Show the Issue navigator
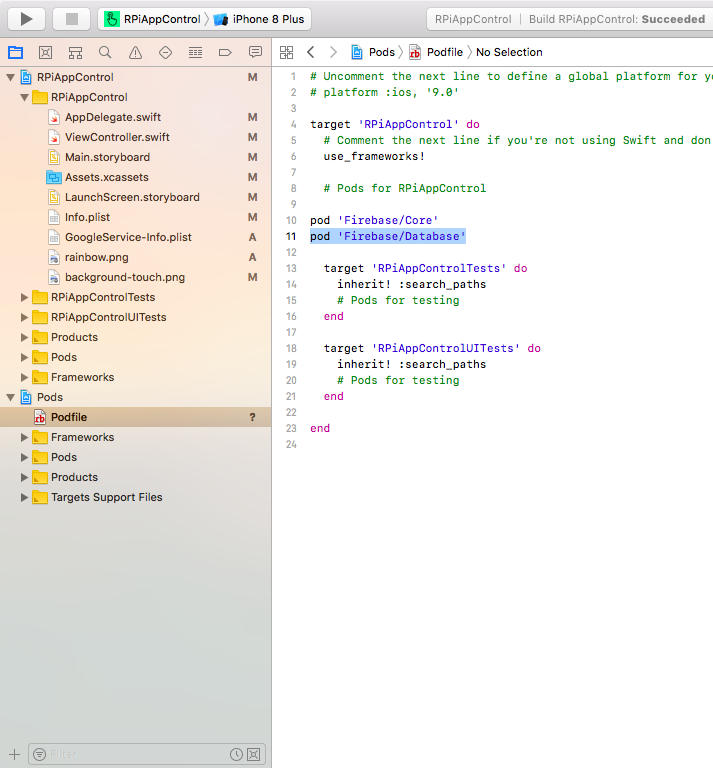The height and width of the screenshot is (768, 713). point(135,52)
